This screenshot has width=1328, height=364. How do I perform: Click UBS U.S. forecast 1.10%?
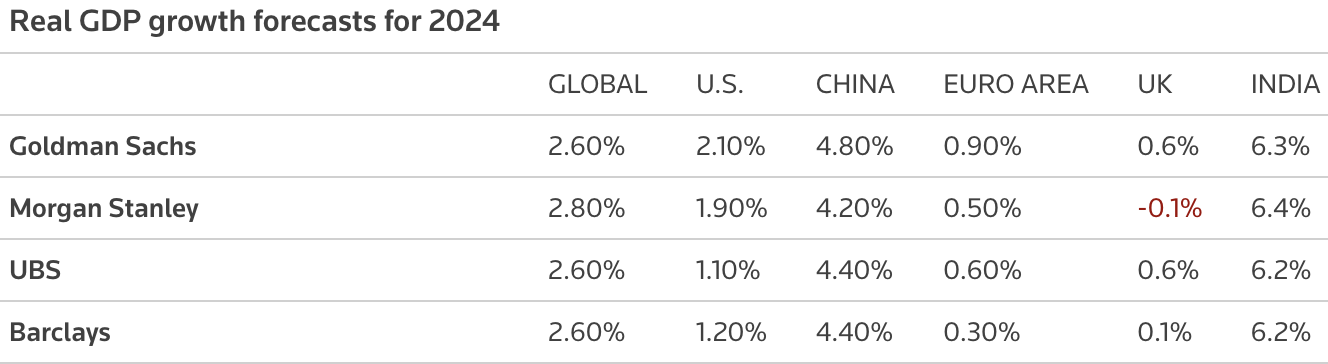click(x=731, y=270)
